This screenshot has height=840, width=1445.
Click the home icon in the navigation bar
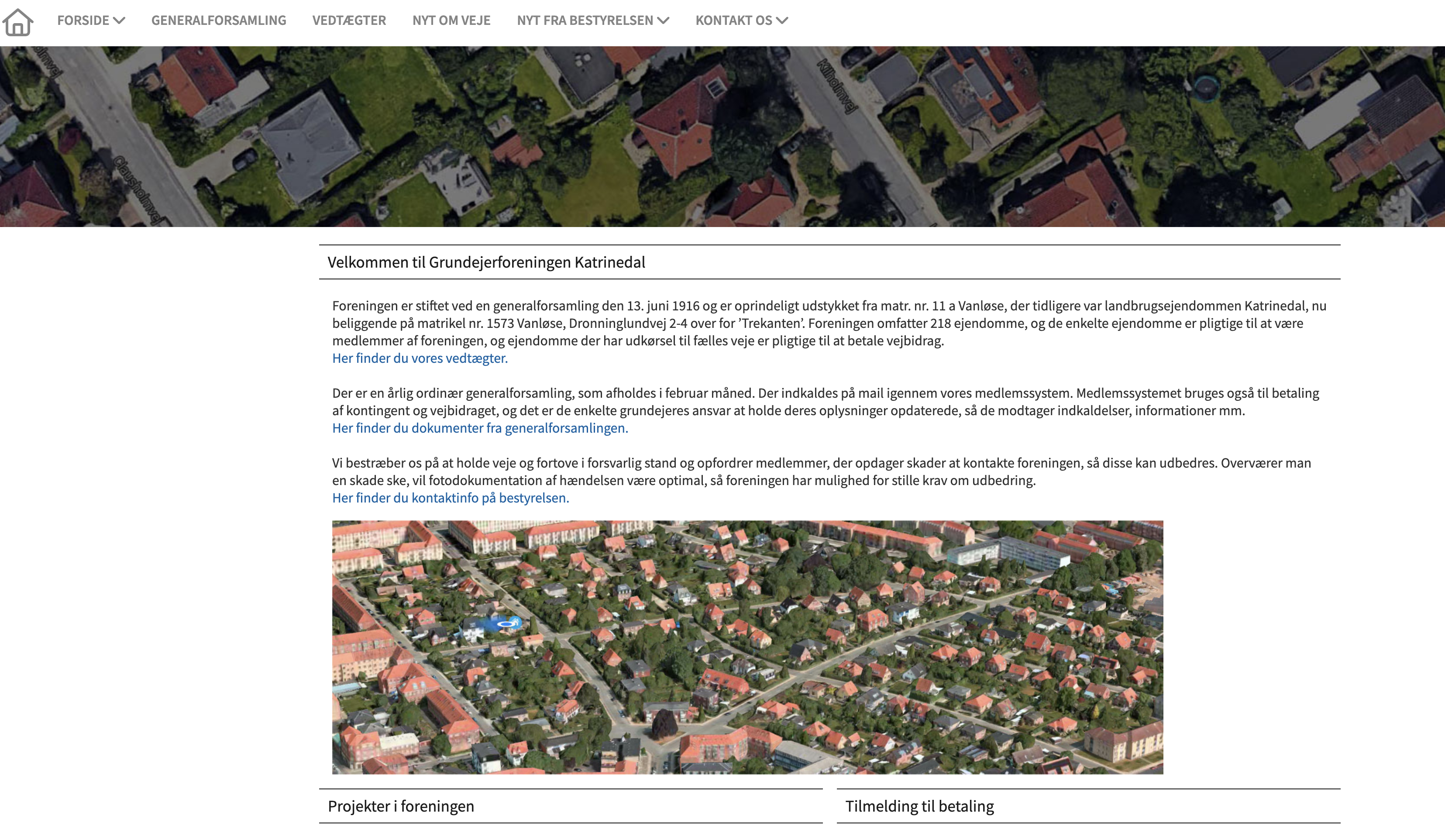point(18,22)
